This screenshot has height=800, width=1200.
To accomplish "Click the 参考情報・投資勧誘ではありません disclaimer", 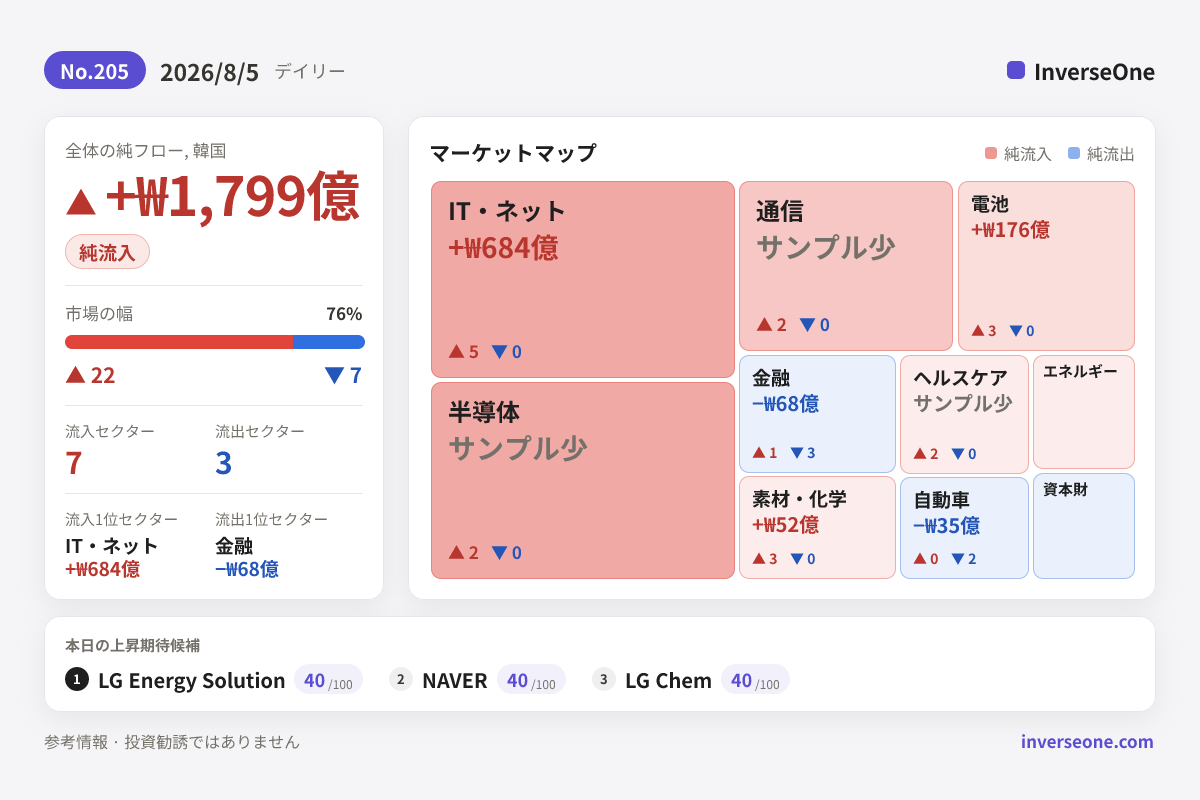I will [172, 742].
